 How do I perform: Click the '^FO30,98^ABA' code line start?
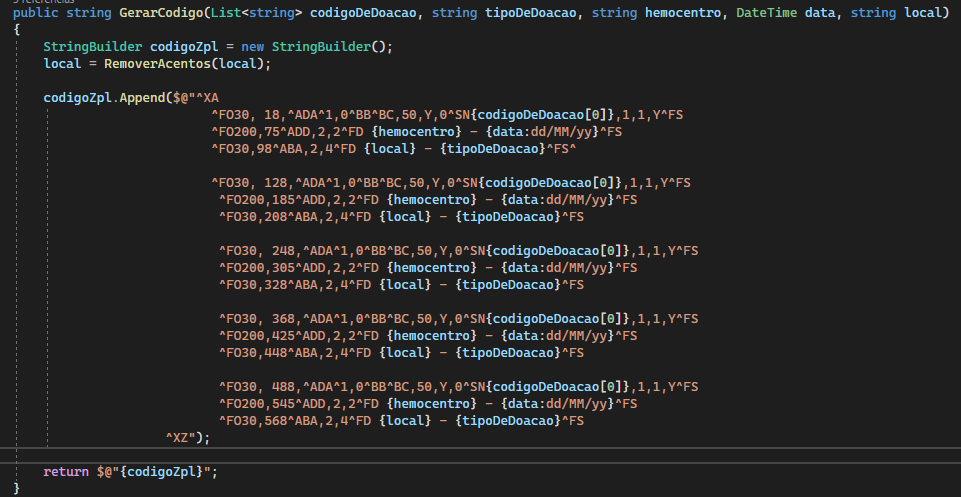coord(254,149)
